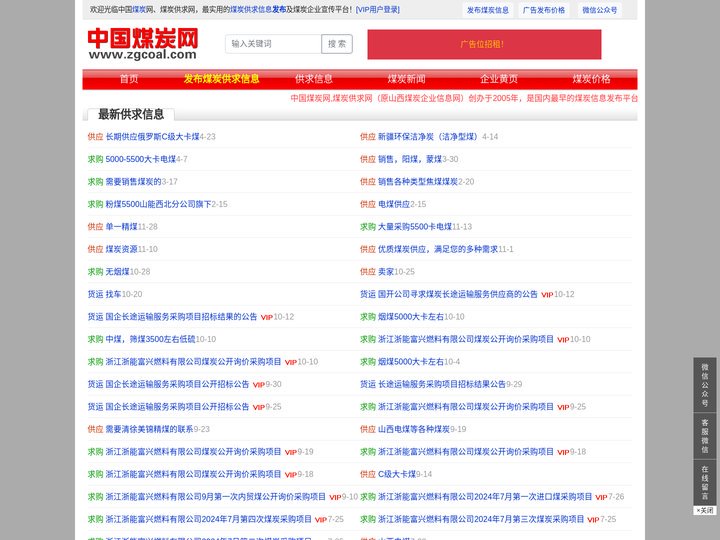Image resolution: width=720 pixels, height=540 pixels.
Task: Close the floating sidebar with ×关闭
Action: (x=704, y=510)
